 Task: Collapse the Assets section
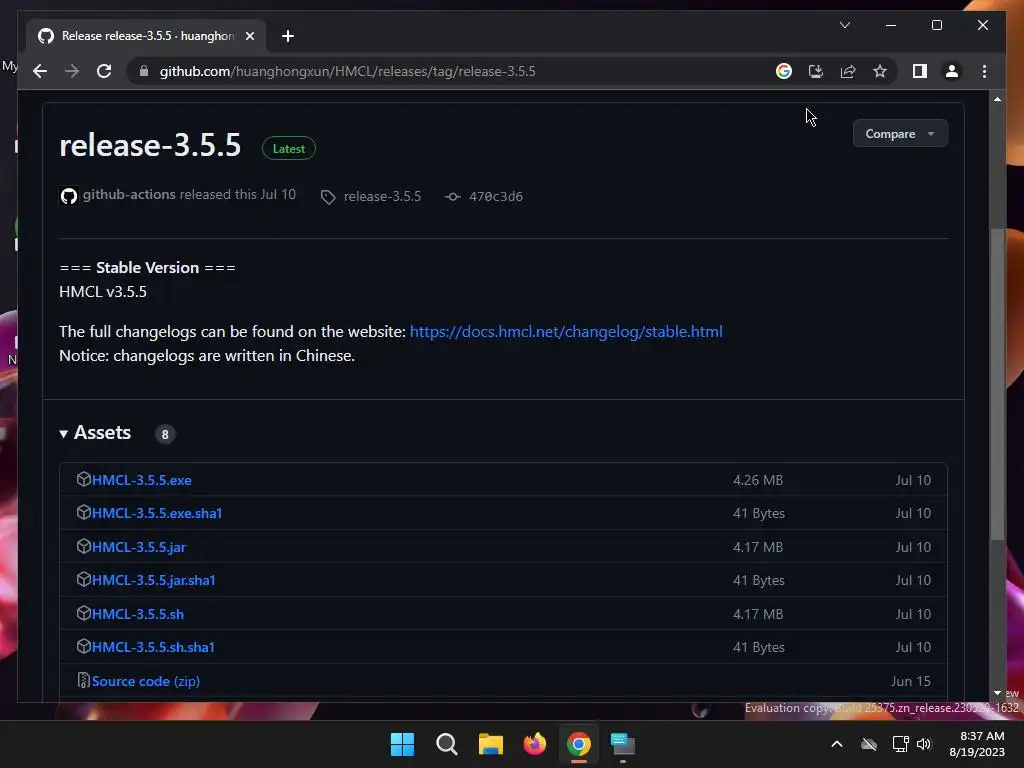pos(95,433)
